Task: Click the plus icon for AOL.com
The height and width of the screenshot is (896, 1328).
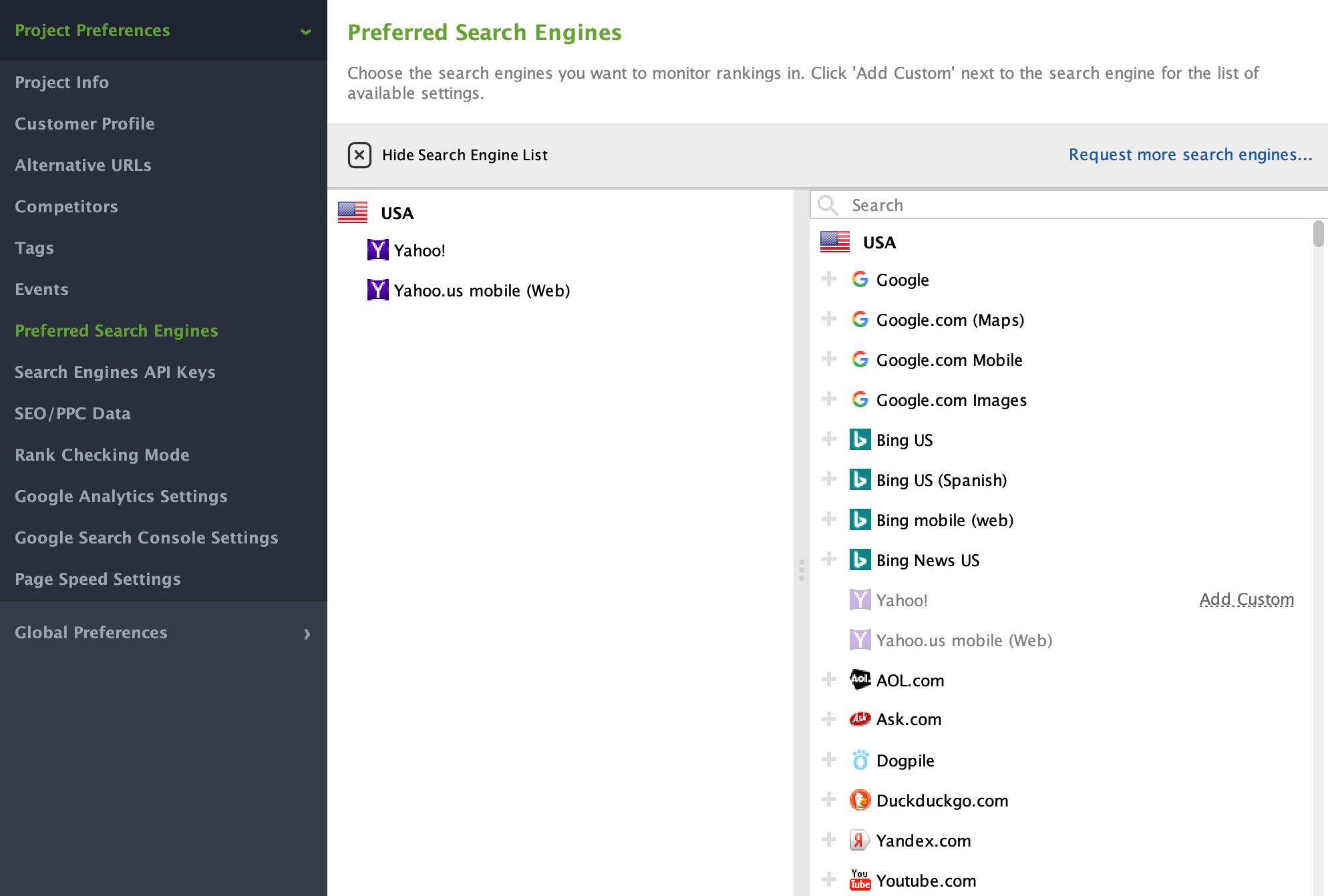Action: tap(829, 680)
